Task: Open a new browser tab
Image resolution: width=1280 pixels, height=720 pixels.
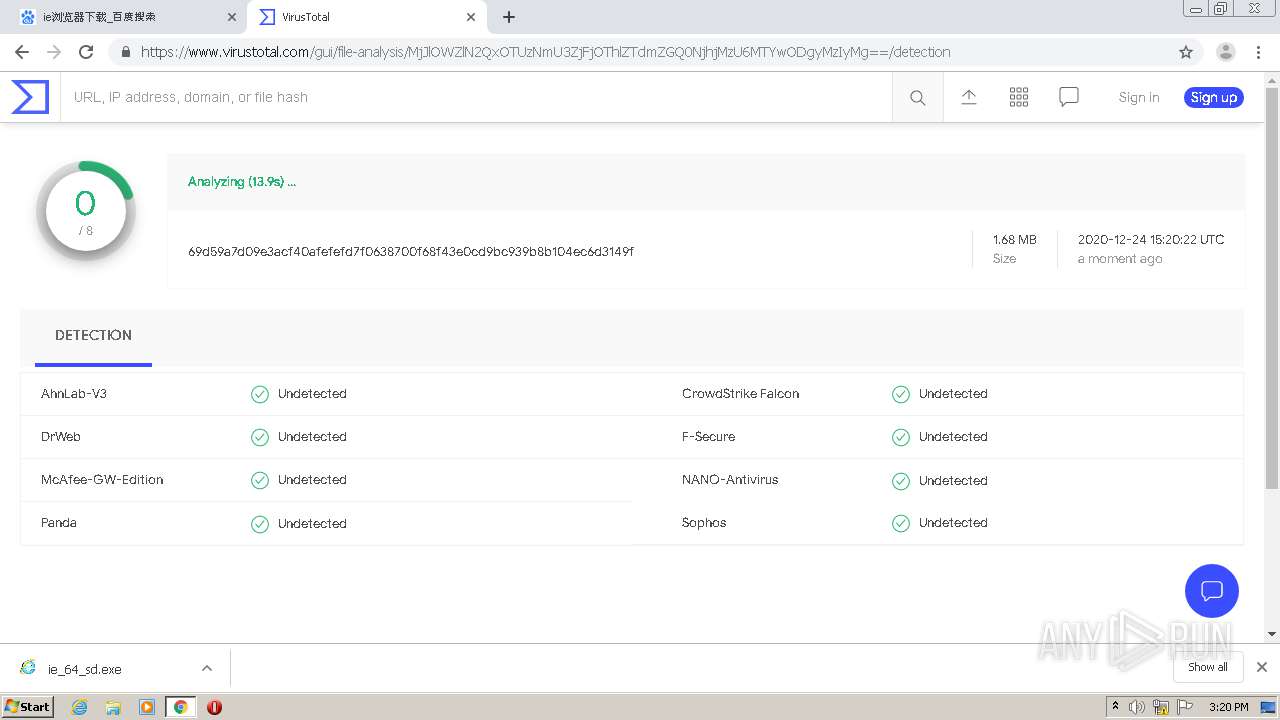Action: [x=509, y=17]
